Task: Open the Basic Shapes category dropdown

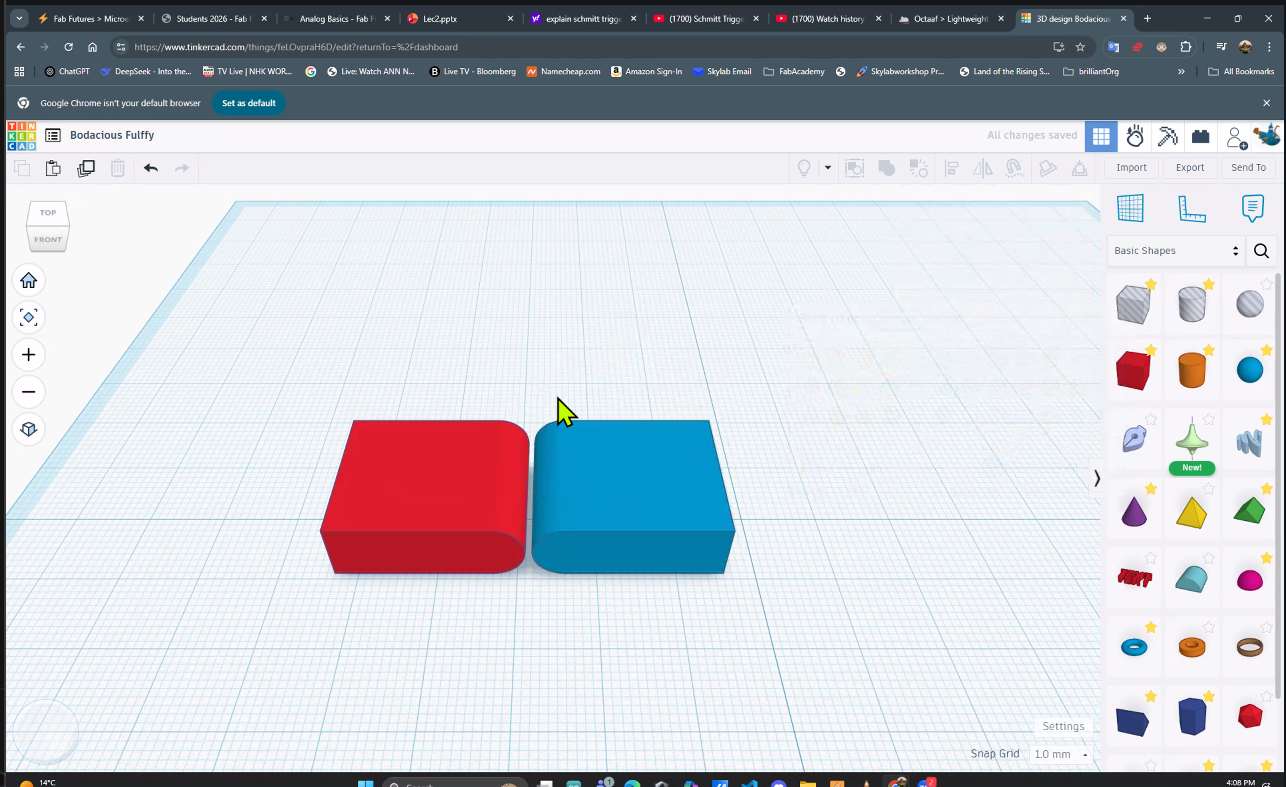Action: pyautogui.click(x=1176, y=251)
